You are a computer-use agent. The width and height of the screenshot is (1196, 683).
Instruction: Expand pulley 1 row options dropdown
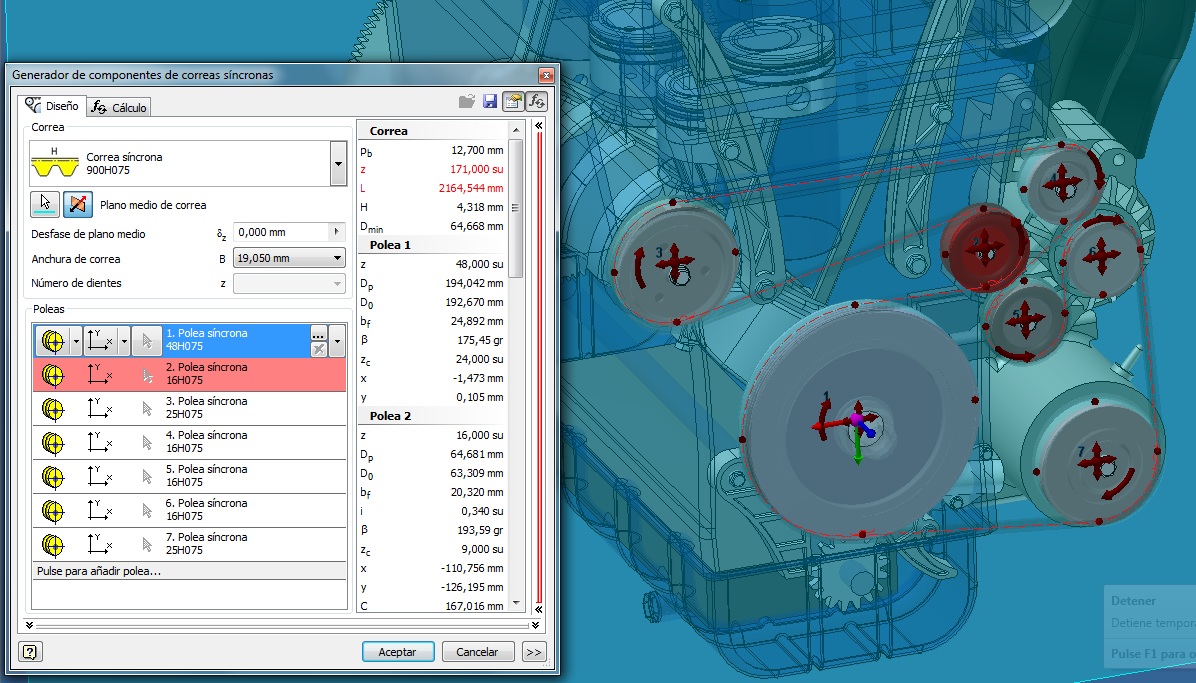tap(337, 341)
